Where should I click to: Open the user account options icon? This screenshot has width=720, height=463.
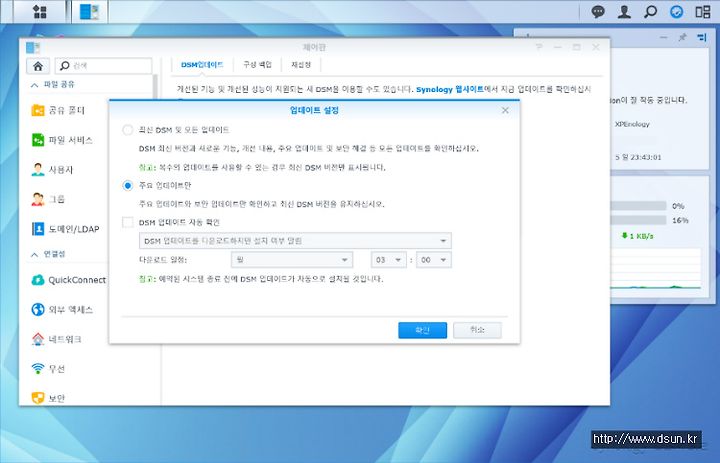pos(624,11)
